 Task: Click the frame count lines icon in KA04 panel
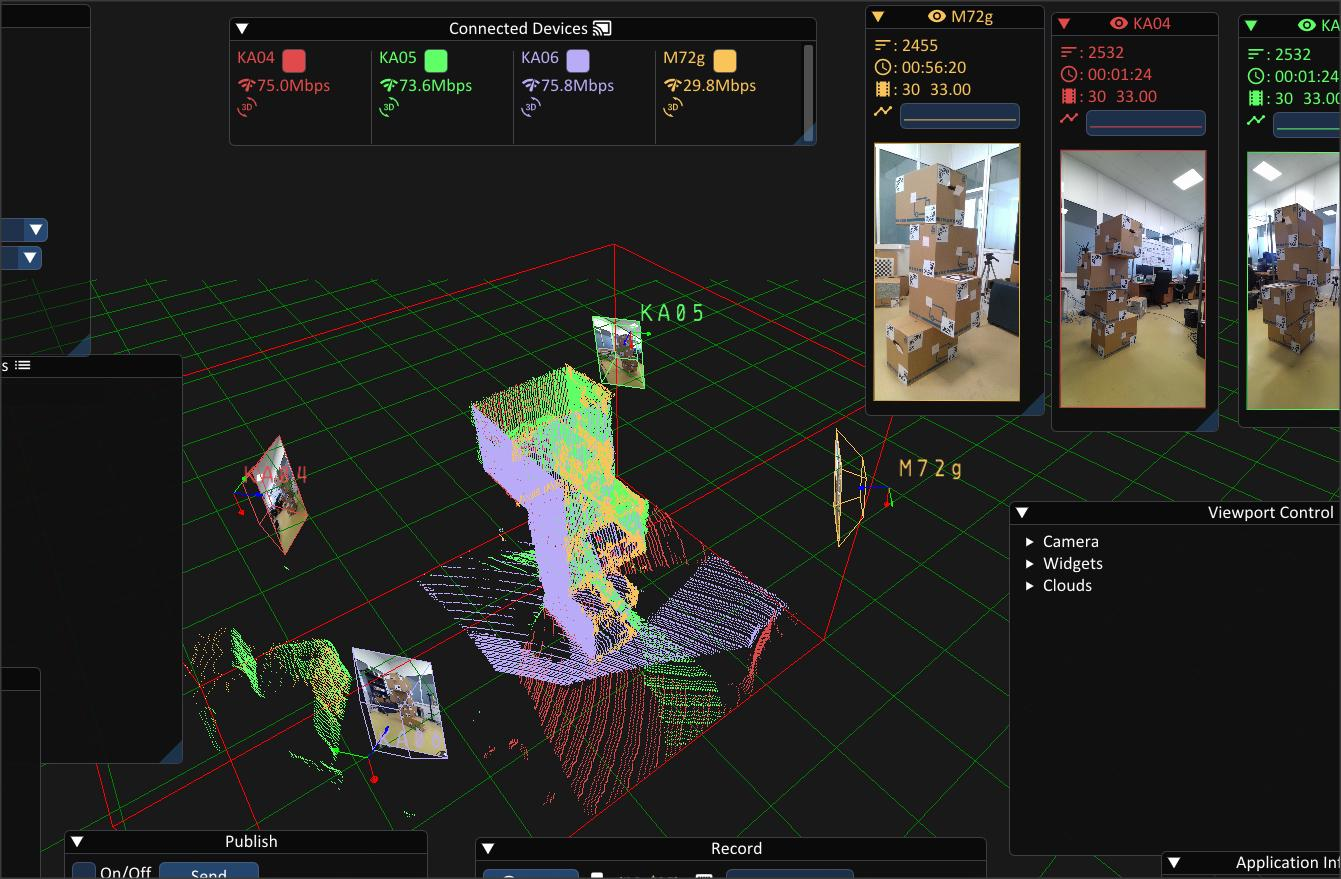[1069, 52]
